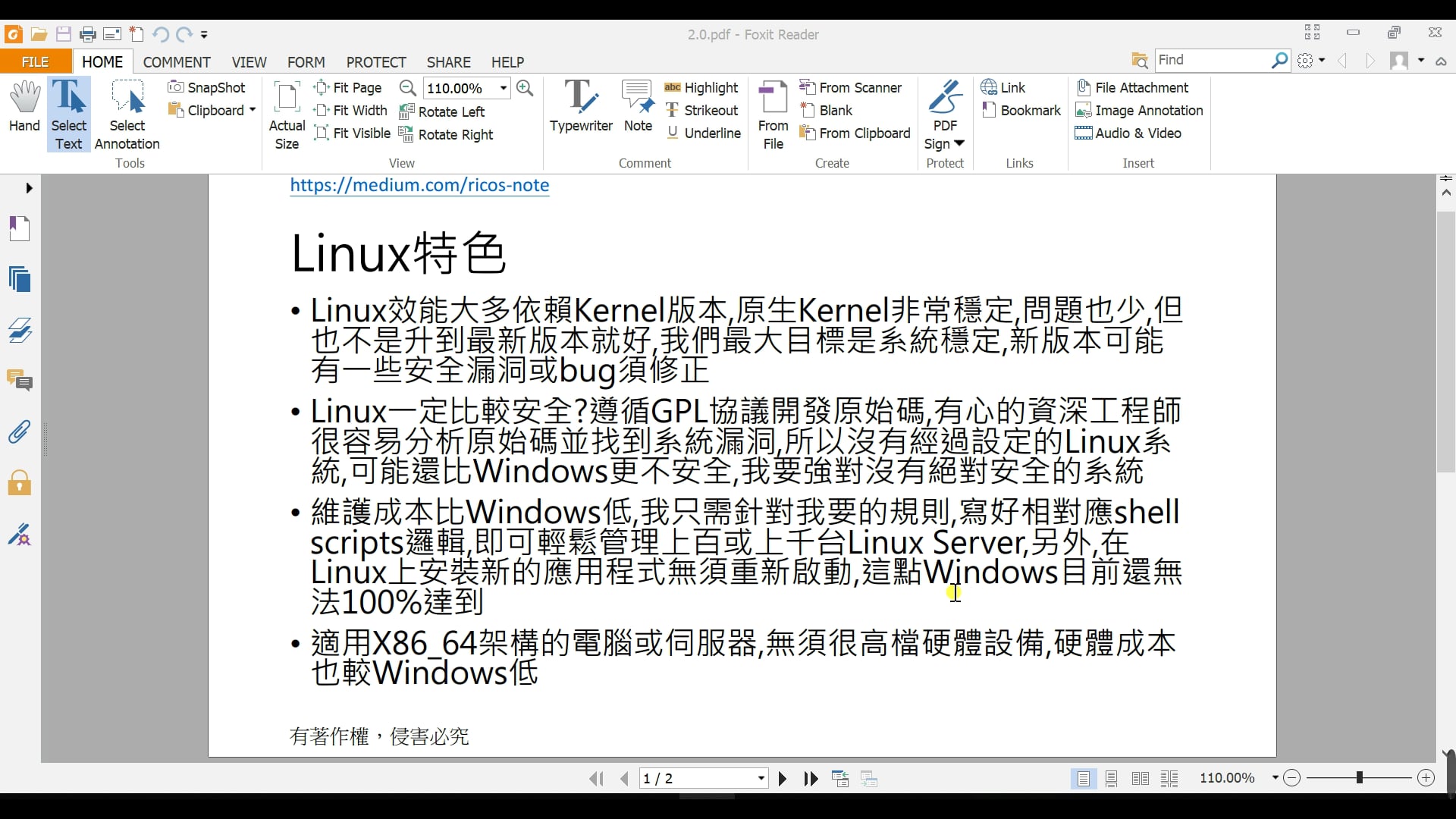Click the SnapShot tool

point(207,87)
